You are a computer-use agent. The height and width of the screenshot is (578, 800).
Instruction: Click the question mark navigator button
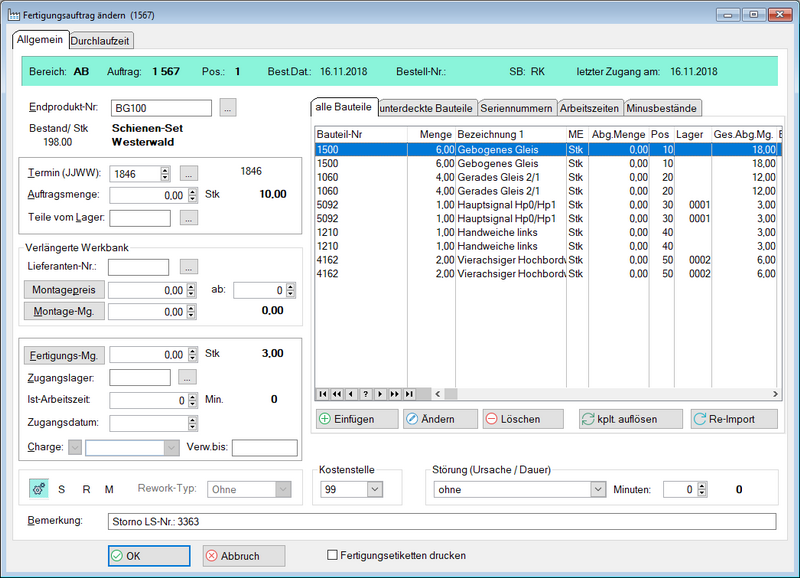pyautogui.click(x=365, y=394)
